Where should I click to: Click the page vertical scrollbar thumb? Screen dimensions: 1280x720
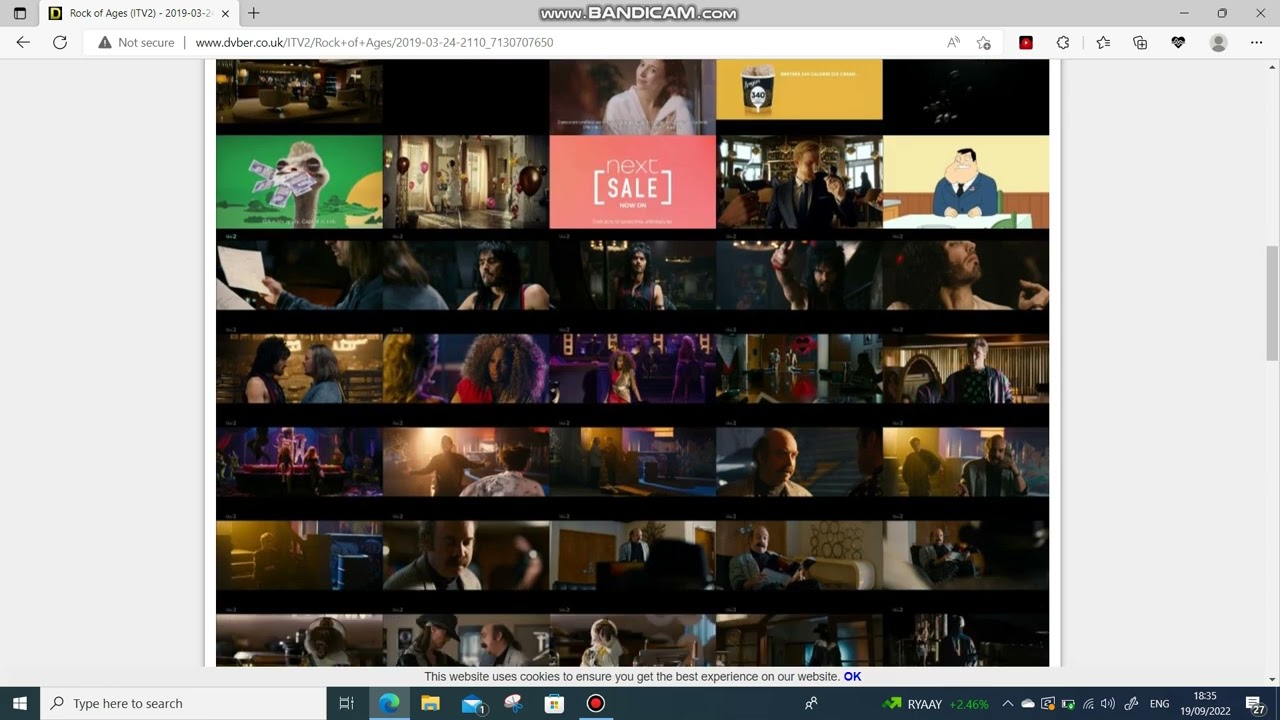1272,303
